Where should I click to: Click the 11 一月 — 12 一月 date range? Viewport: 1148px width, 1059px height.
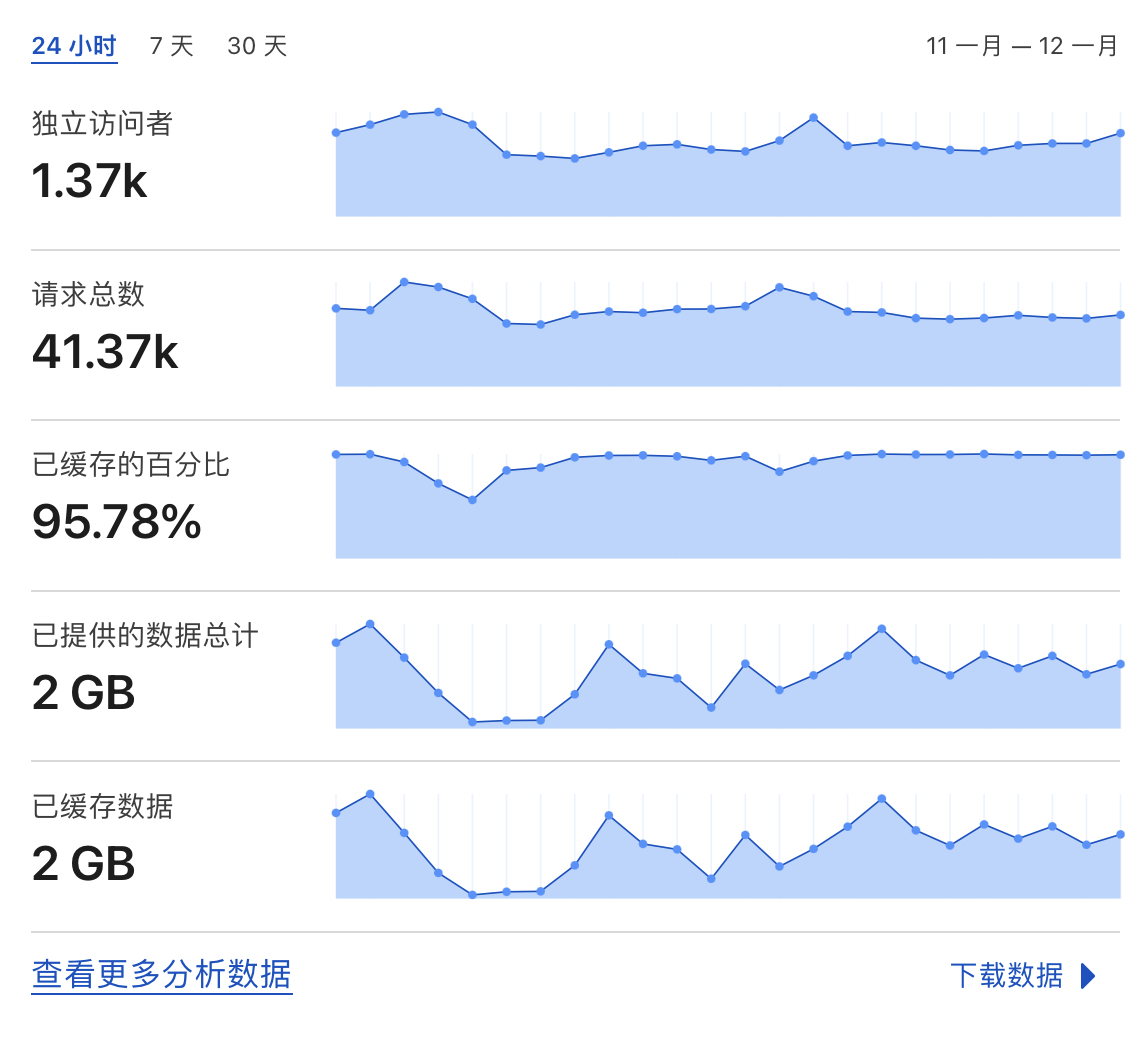pyautogui.click(x=1022, y=46)
